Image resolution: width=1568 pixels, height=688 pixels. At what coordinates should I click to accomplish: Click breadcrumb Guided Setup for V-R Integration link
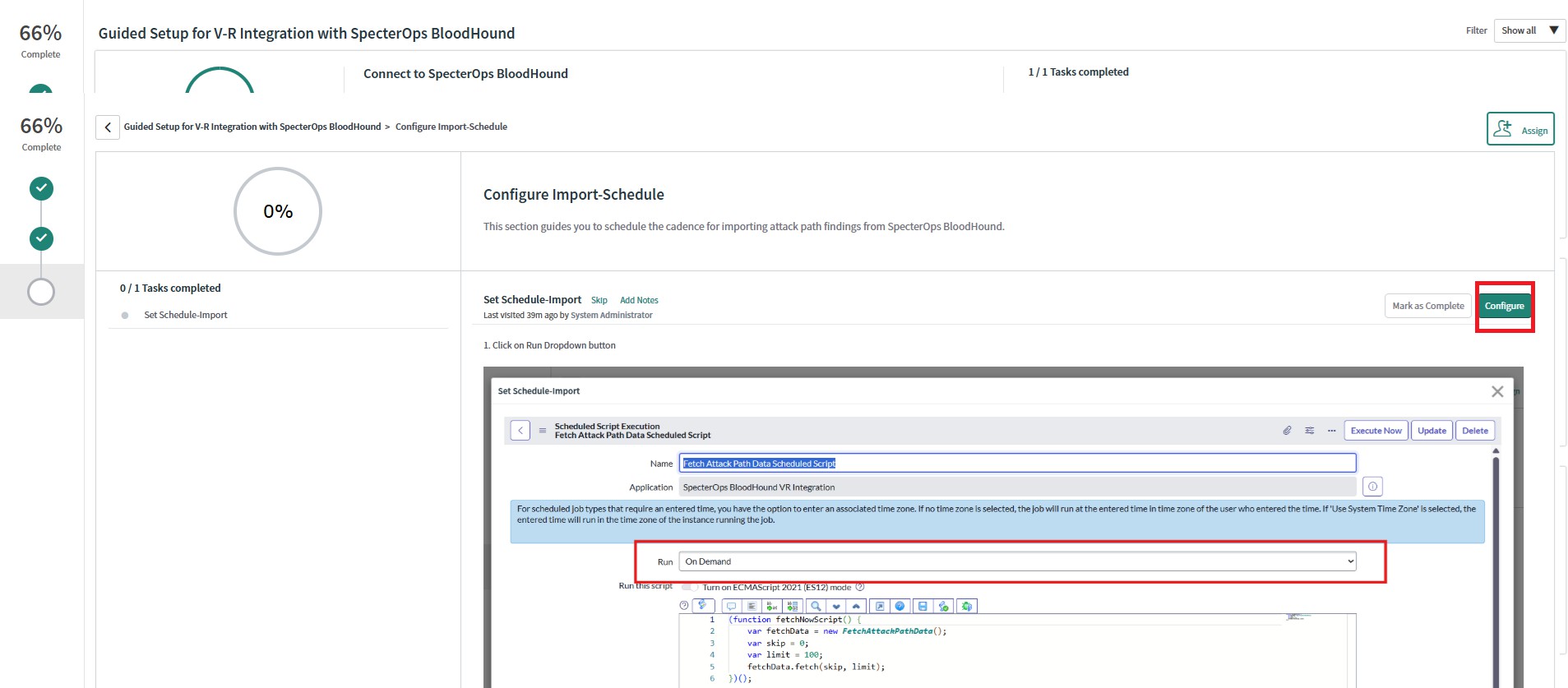[x=252, y=127]
